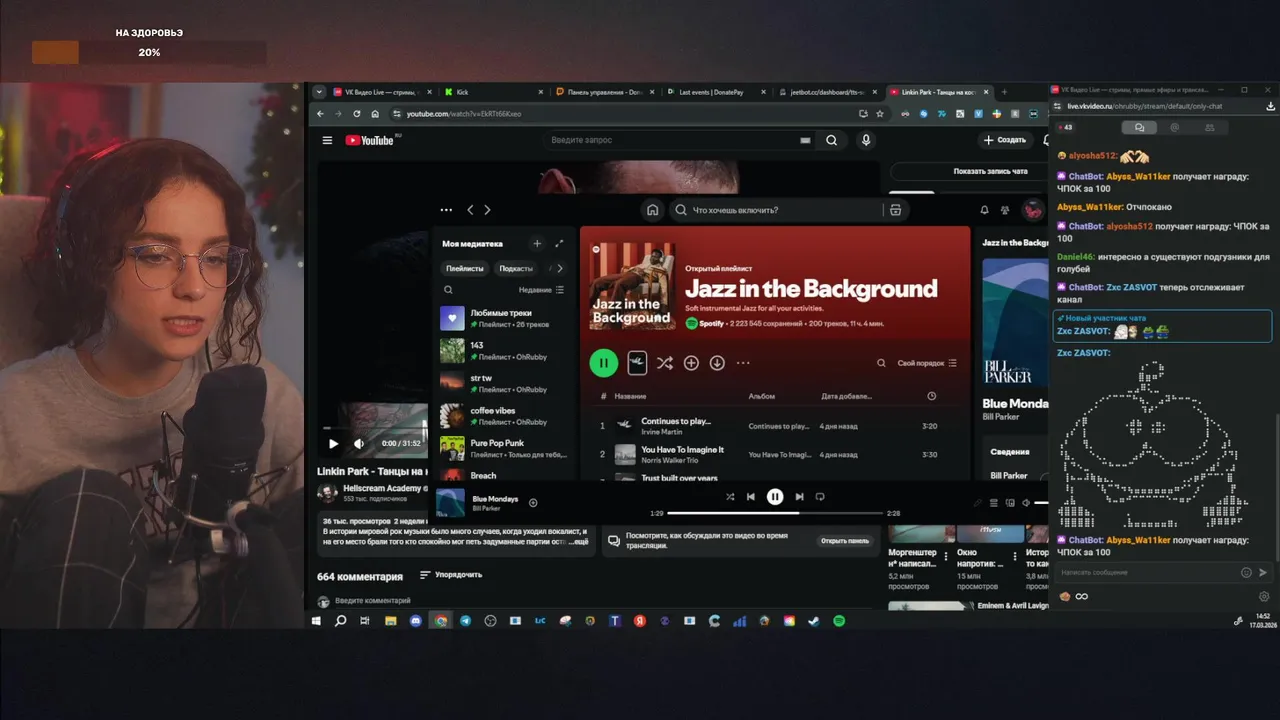Pause playback in bottom player bar
The image size is (1280, 720).
[x=775, y=497]
